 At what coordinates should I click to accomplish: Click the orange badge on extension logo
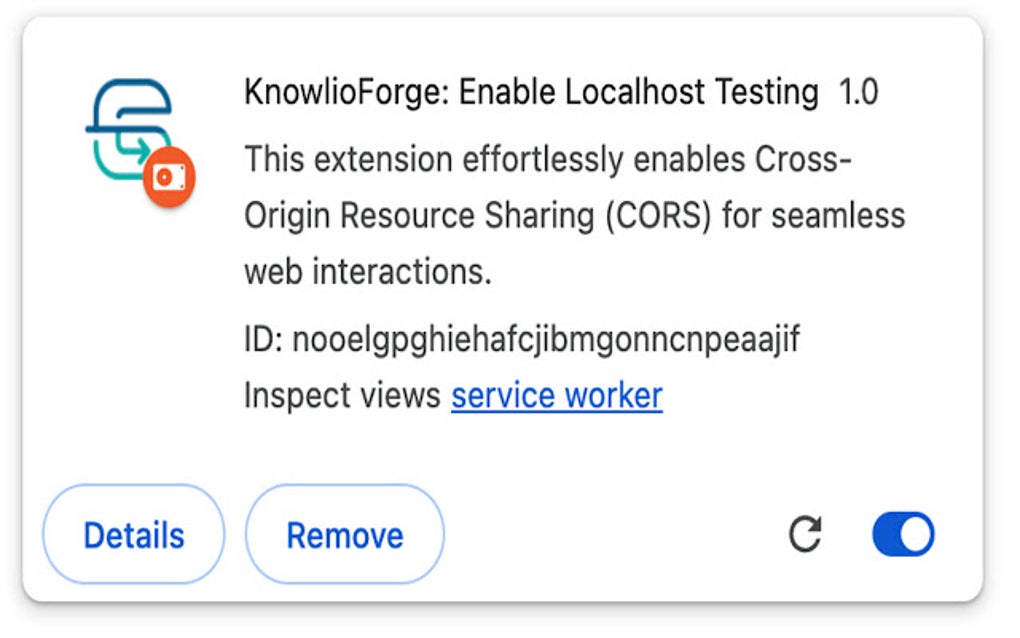tap(168, 179)
